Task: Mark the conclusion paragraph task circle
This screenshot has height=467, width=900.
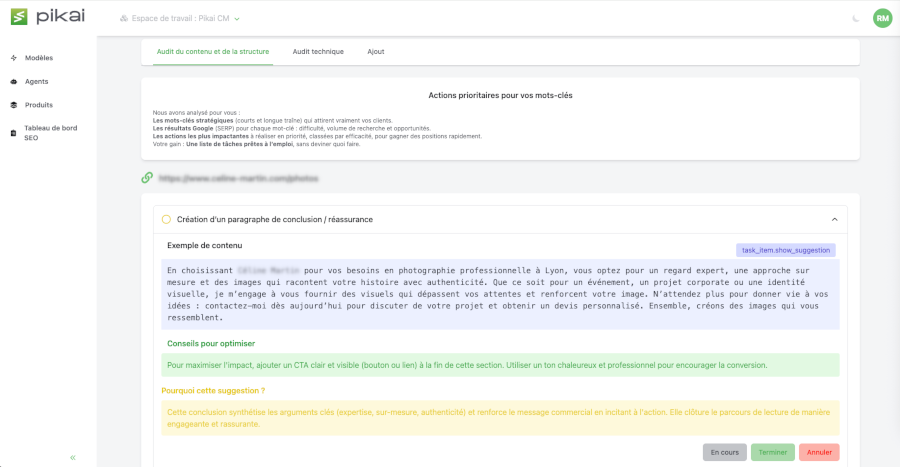Action: click(x=166, y=219)
